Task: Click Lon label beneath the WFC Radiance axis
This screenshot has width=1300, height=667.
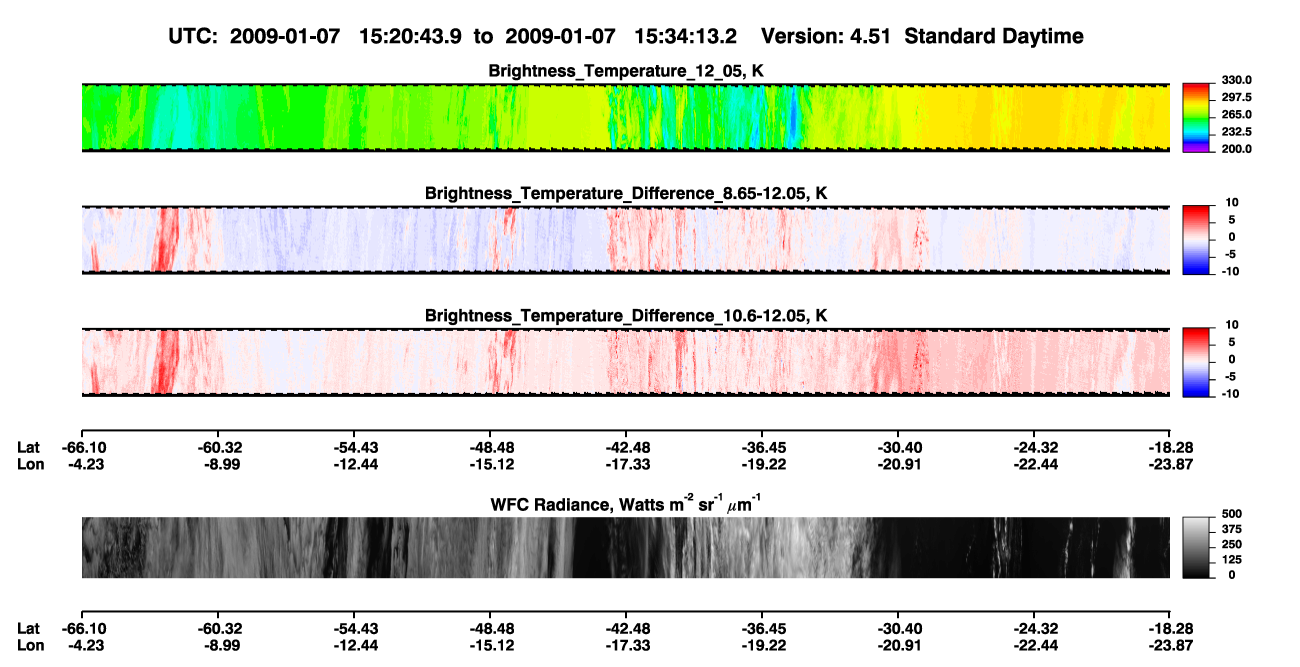Action: 29,644
